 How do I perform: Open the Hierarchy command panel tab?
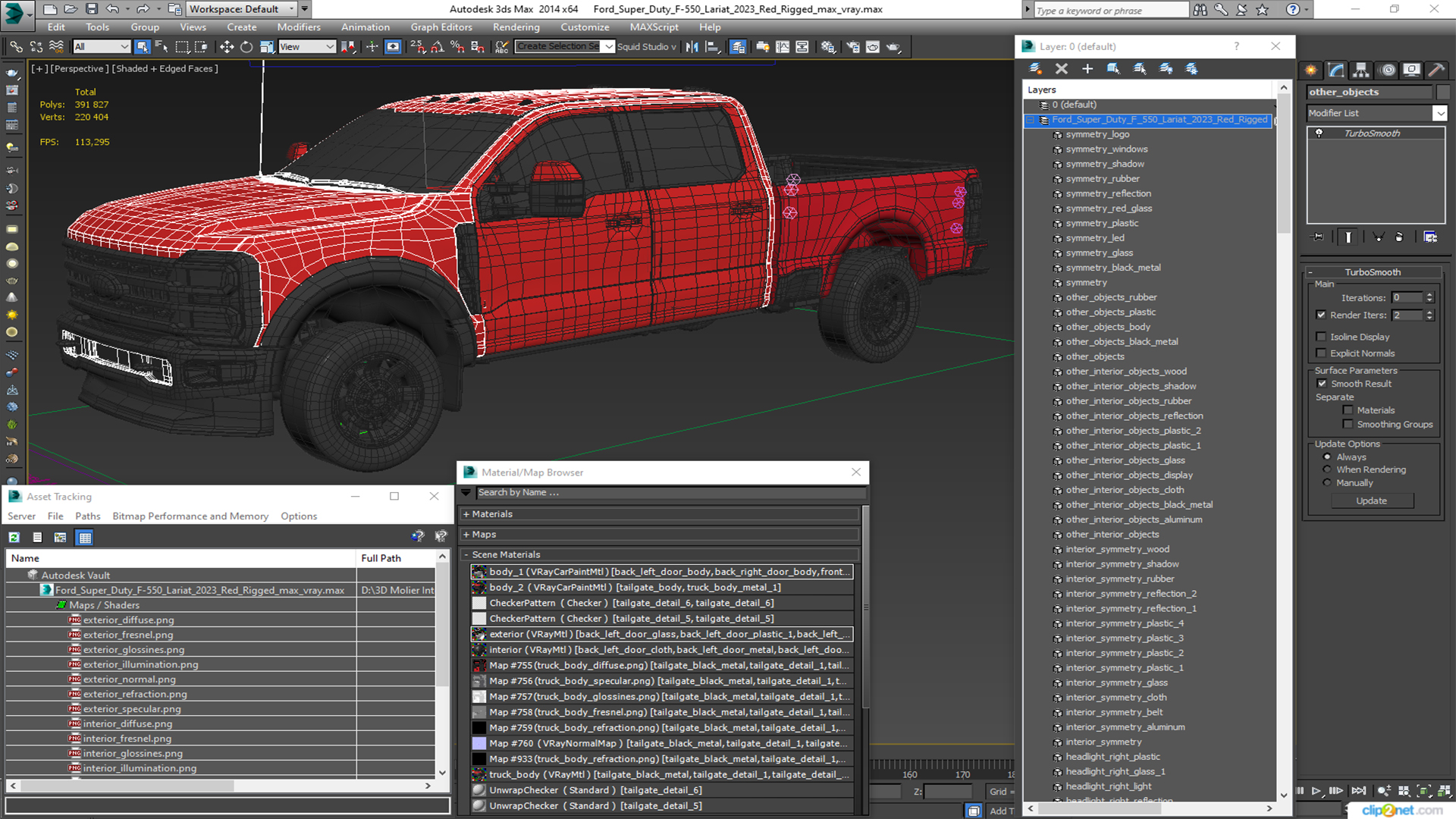point(1361,70)
